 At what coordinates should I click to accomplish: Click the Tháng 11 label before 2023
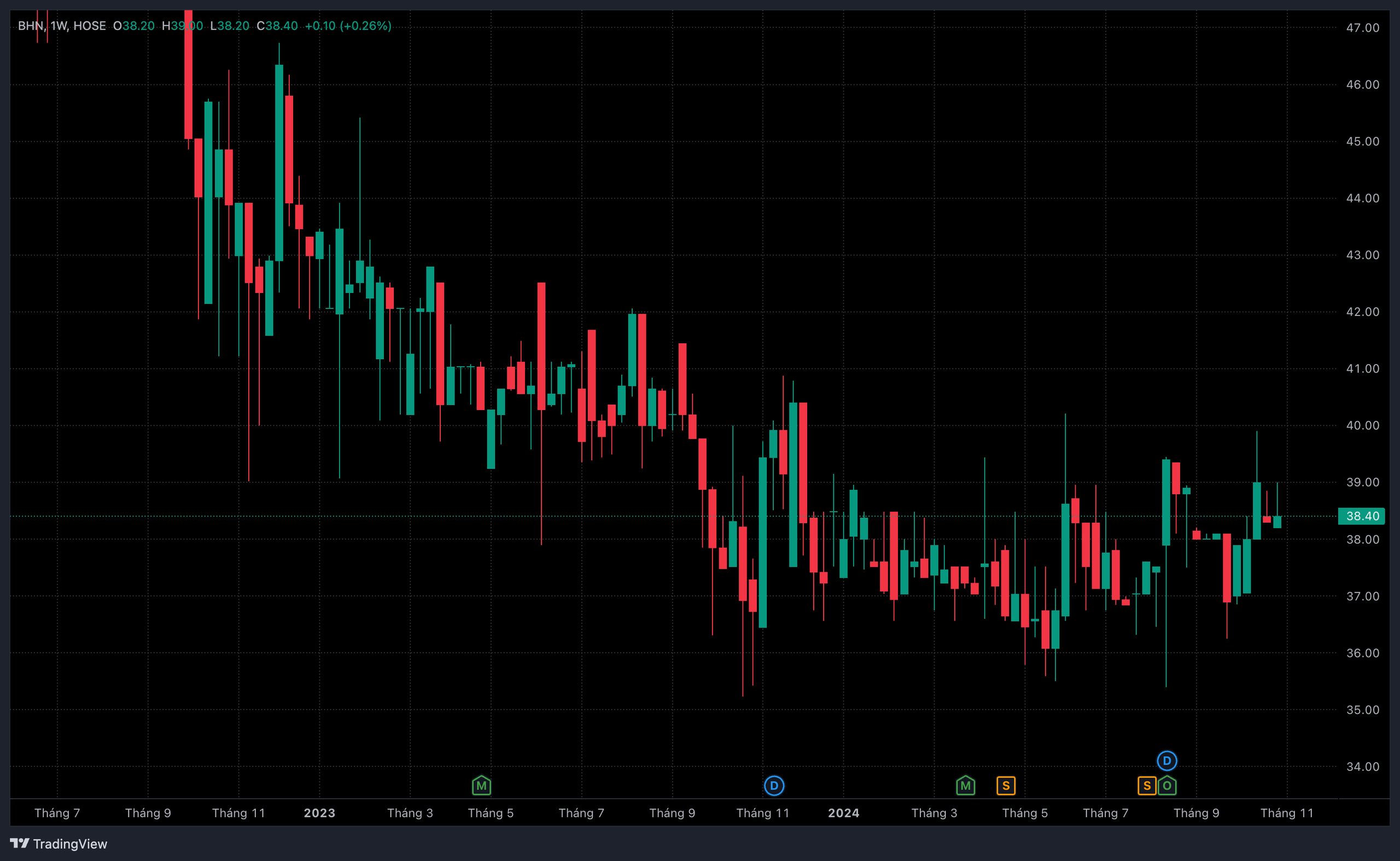[238, 812]
